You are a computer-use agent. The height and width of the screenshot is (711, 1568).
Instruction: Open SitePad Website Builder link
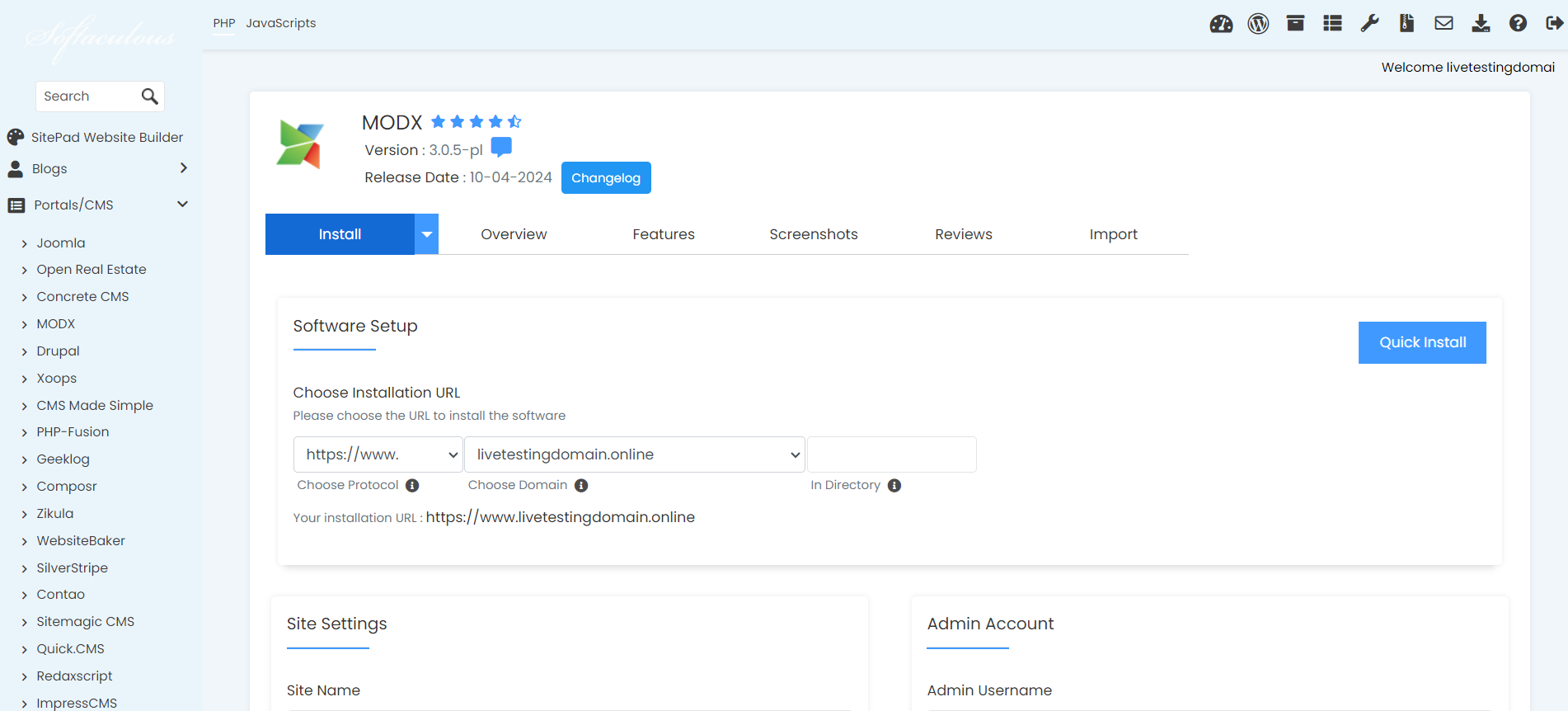(x=107, y=137)
